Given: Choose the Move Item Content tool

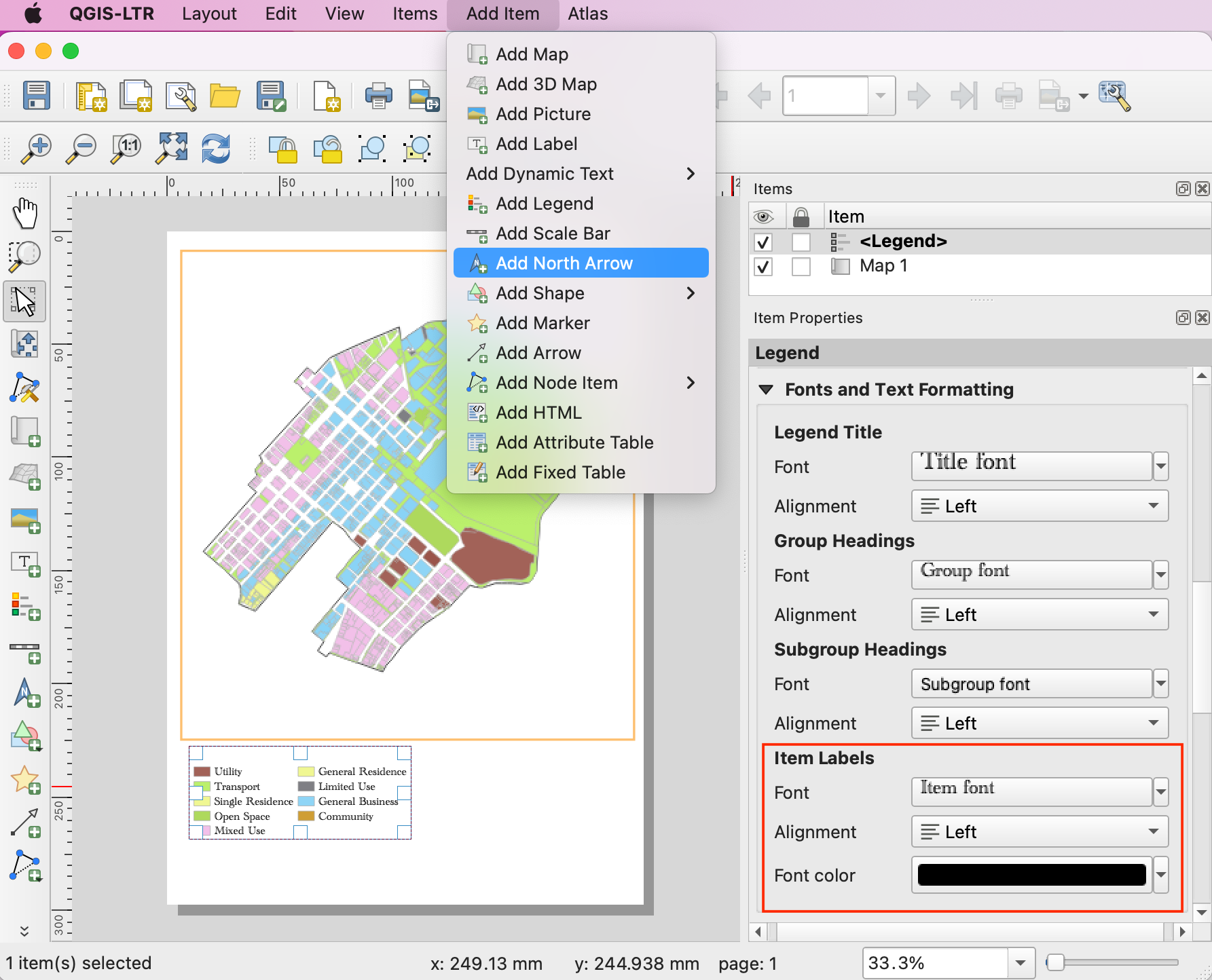Looking at the screenshot, I should click(25, 344).
